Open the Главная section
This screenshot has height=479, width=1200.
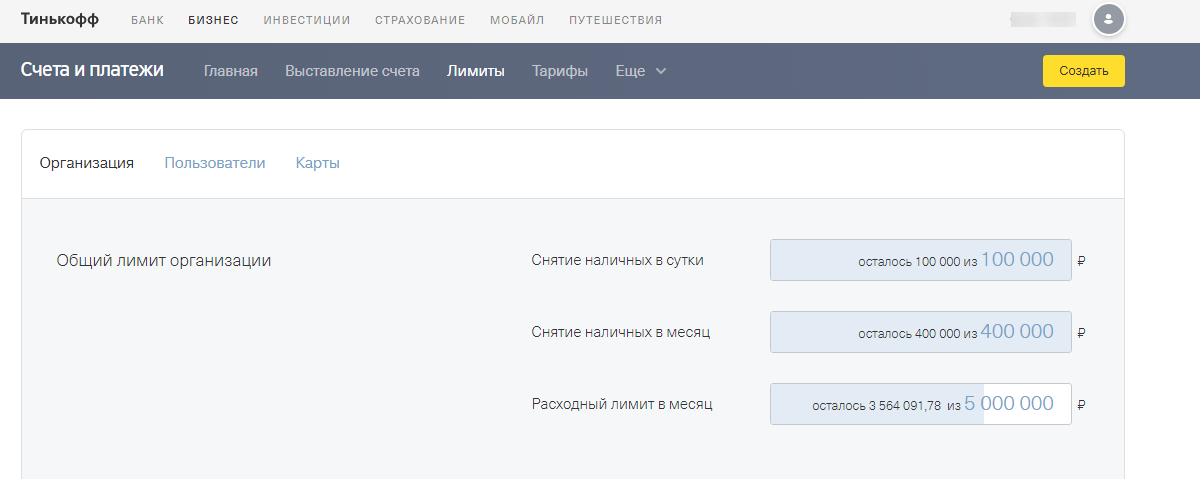pos(231,71)
